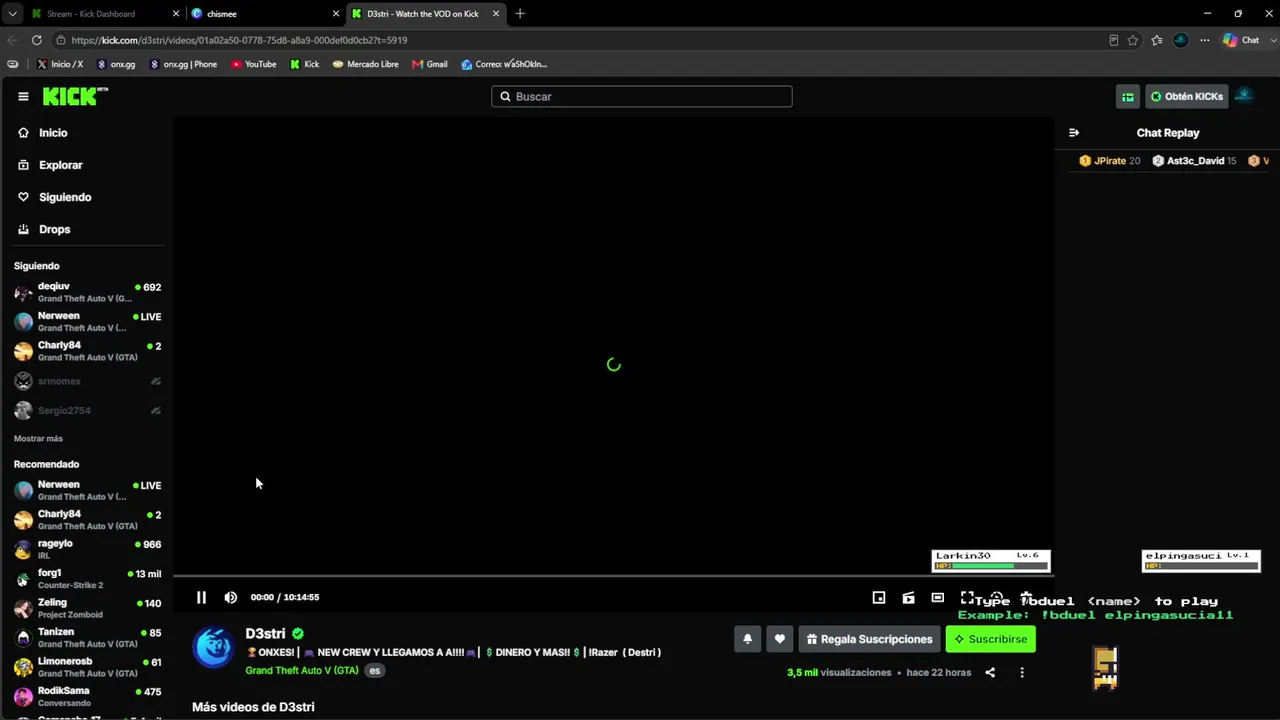
Task: Mute the video player volume
Action: click(231, 597)
